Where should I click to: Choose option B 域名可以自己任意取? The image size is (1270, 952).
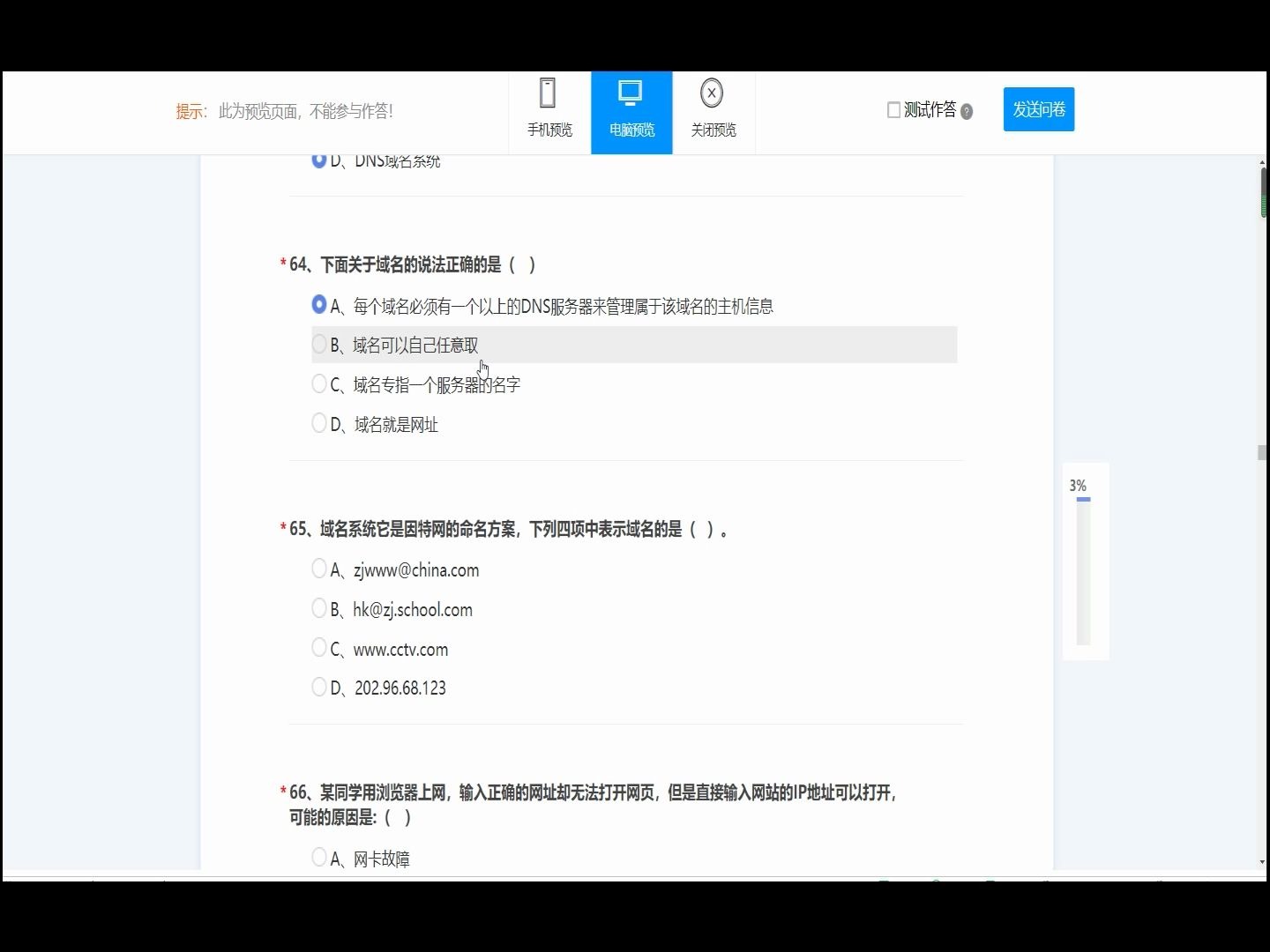pyautogui.click(x=319, y=344)
